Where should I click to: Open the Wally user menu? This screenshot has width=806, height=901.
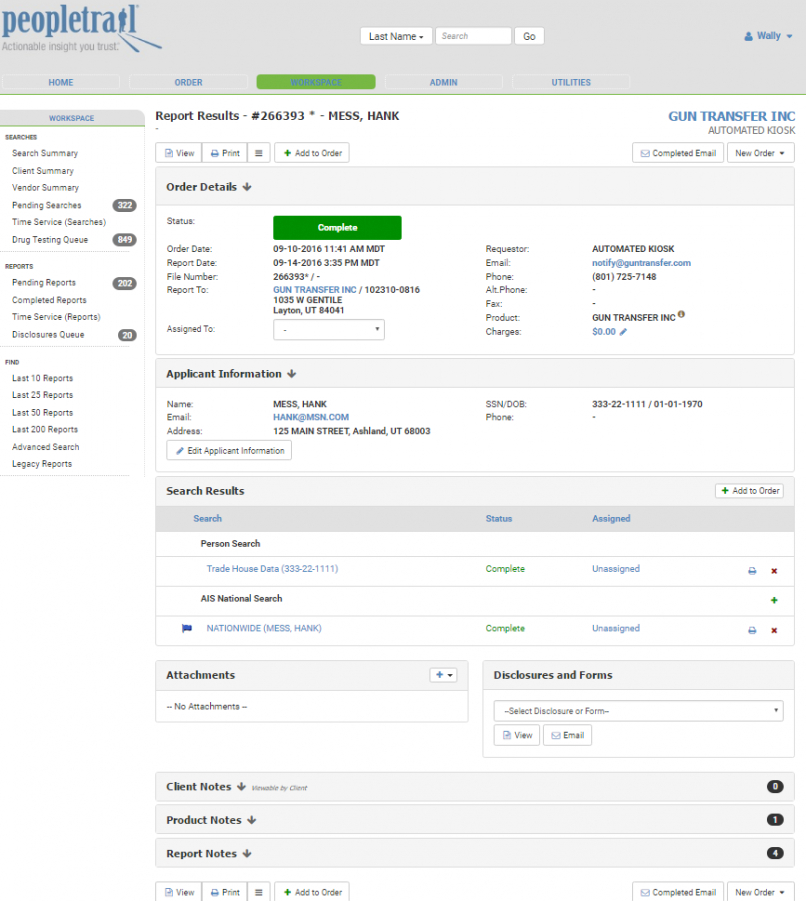click(769, 36)
